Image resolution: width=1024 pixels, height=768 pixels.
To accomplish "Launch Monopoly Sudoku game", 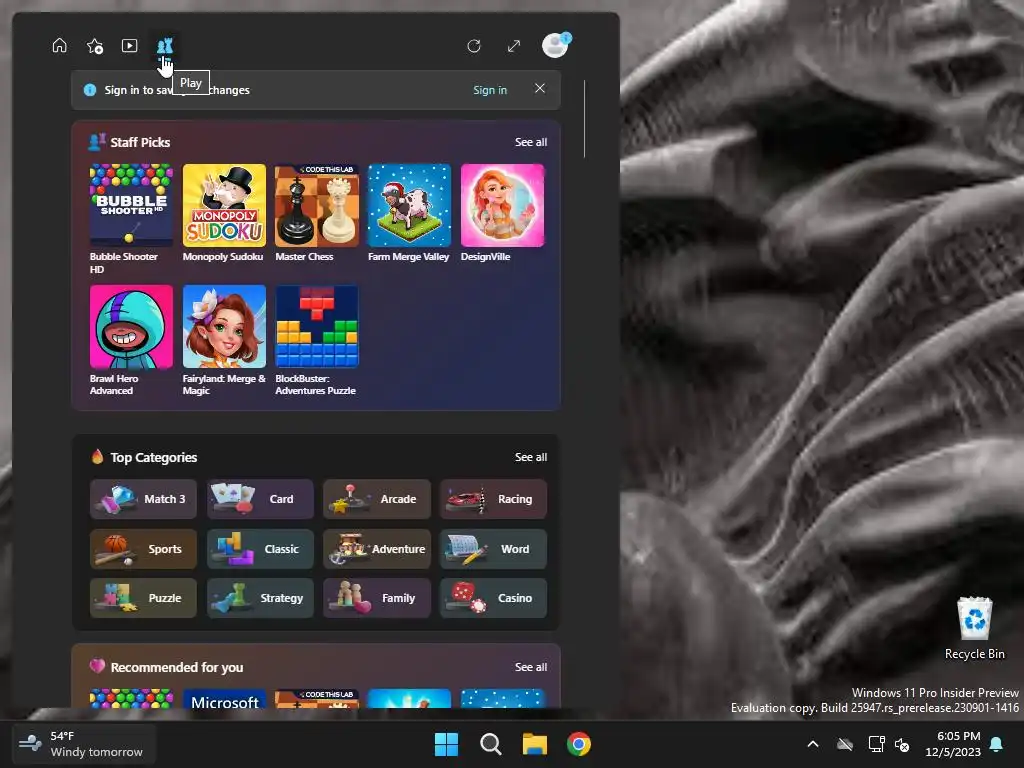I will 224,213.
